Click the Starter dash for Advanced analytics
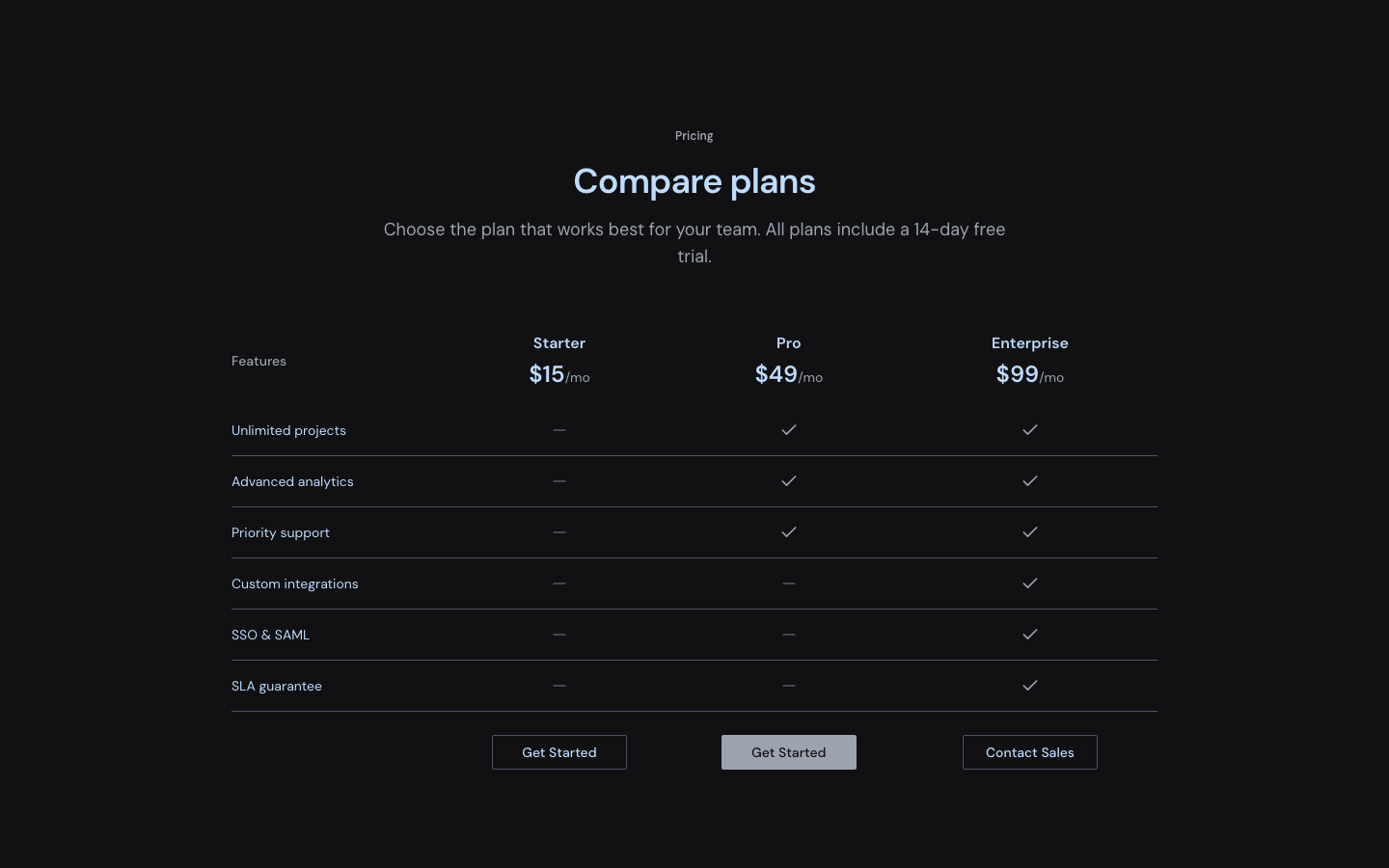 559,481
